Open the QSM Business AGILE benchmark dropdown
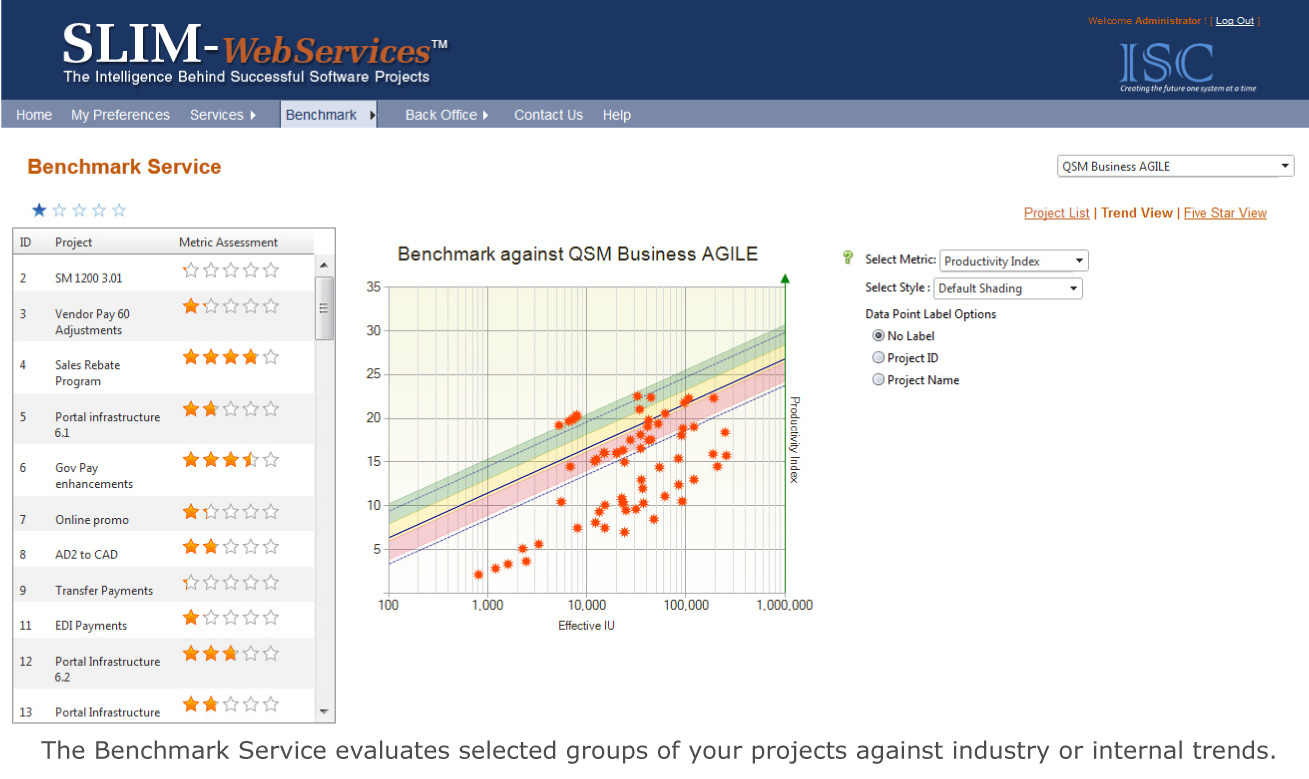Image resolution: width=1309 pixels, height=779 pixels. pos(1176,166)
